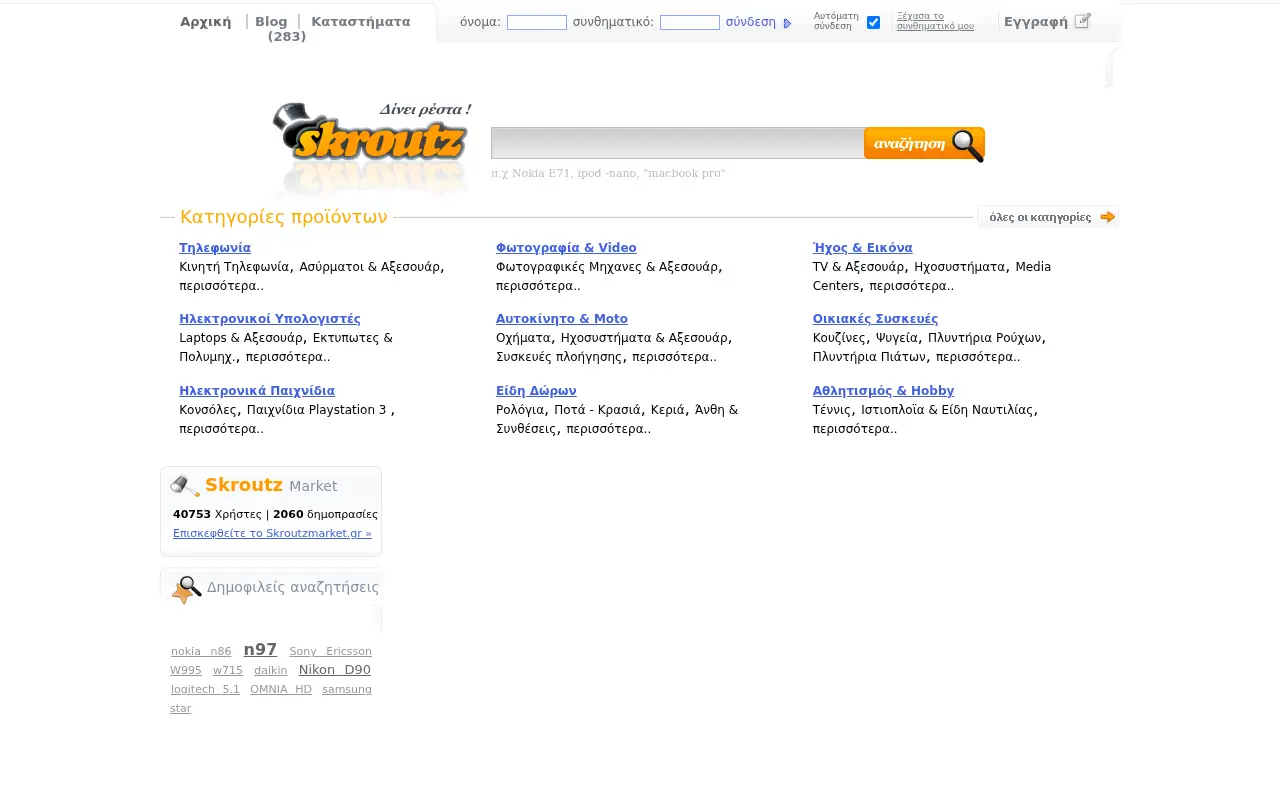Image resolution: width=1280 pixels, height=800 pixels.
Task: Click the arrow next to σύνδεση
Action: point(788,23)
